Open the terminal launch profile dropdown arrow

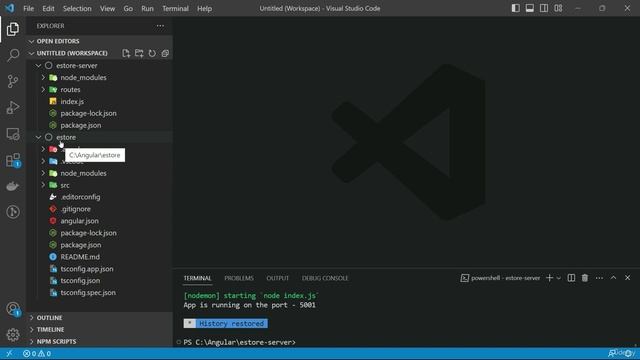tap(559, 278)
